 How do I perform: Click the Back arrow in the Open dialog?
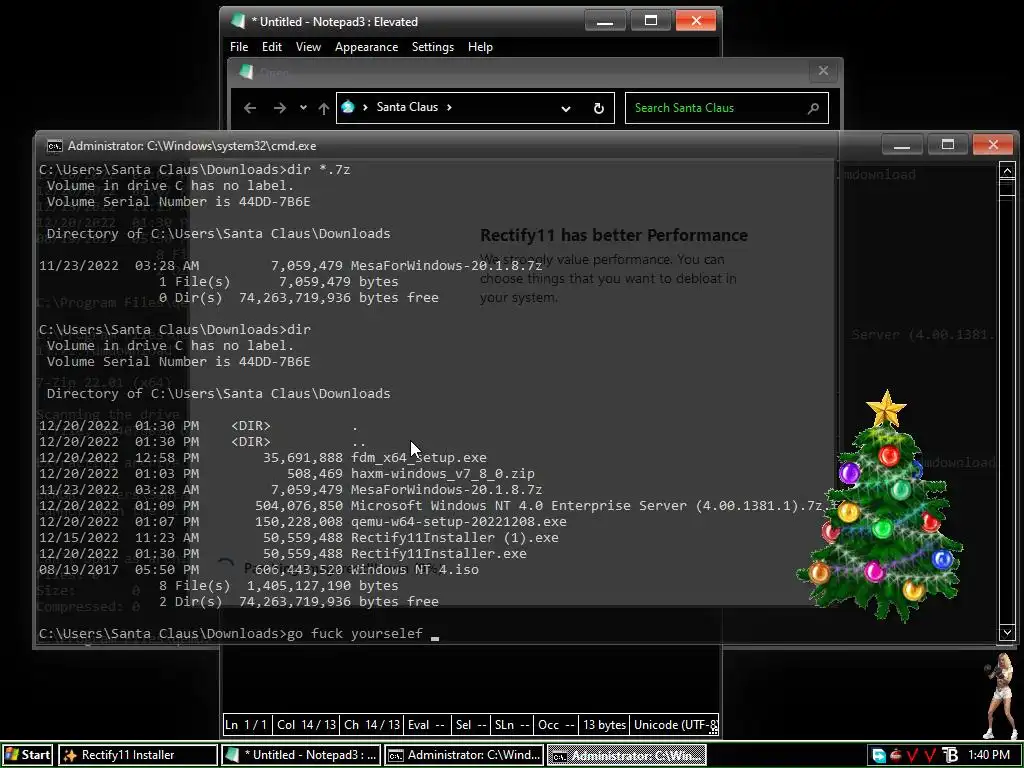click(x=249, y=108)
